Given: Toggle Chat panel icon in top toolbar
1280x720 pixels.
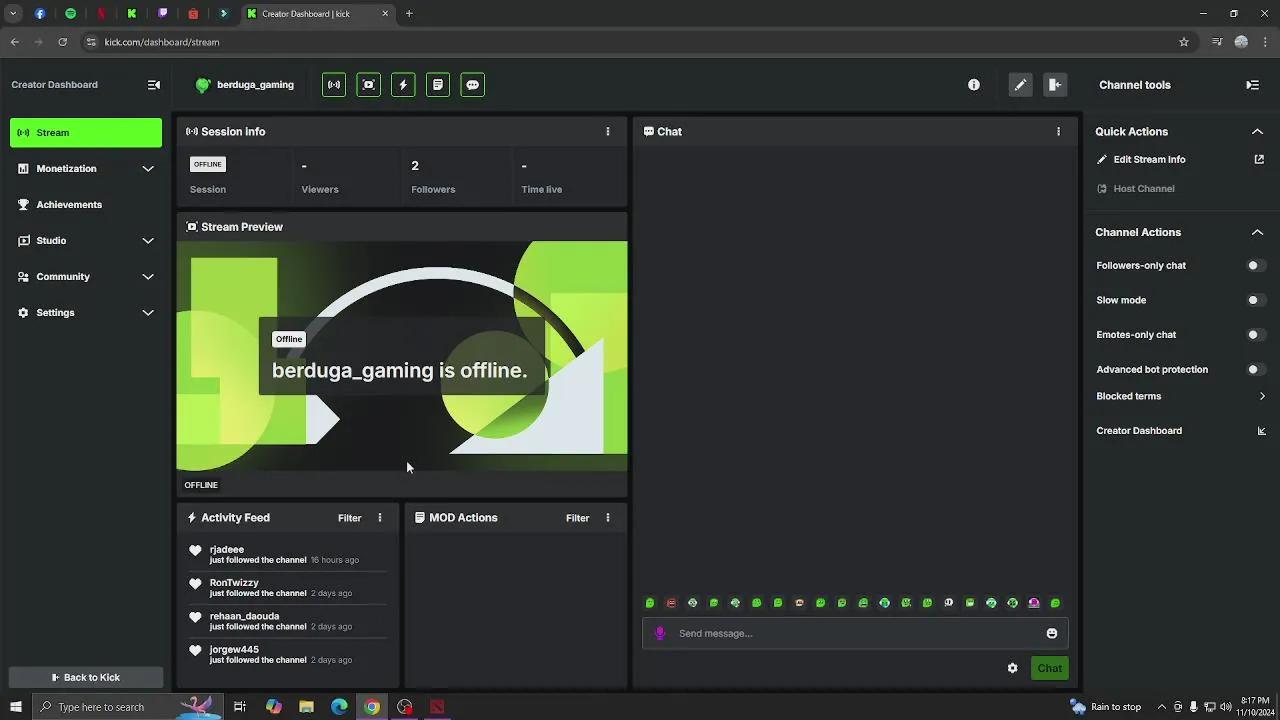Looking at the screenshot, I should pos(473,85).
